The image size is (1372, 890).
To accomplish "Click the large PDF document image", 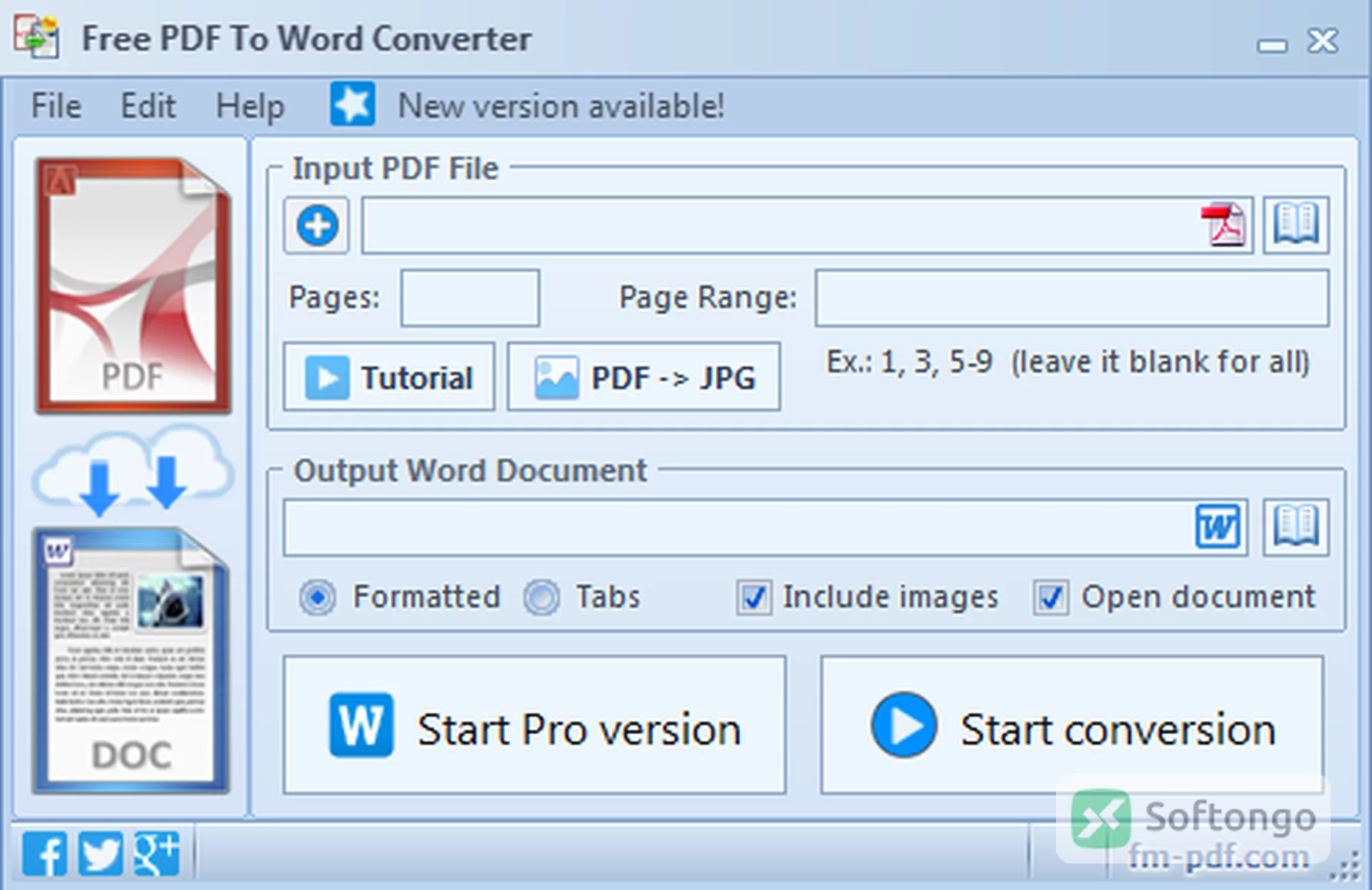I will (134, 286).
